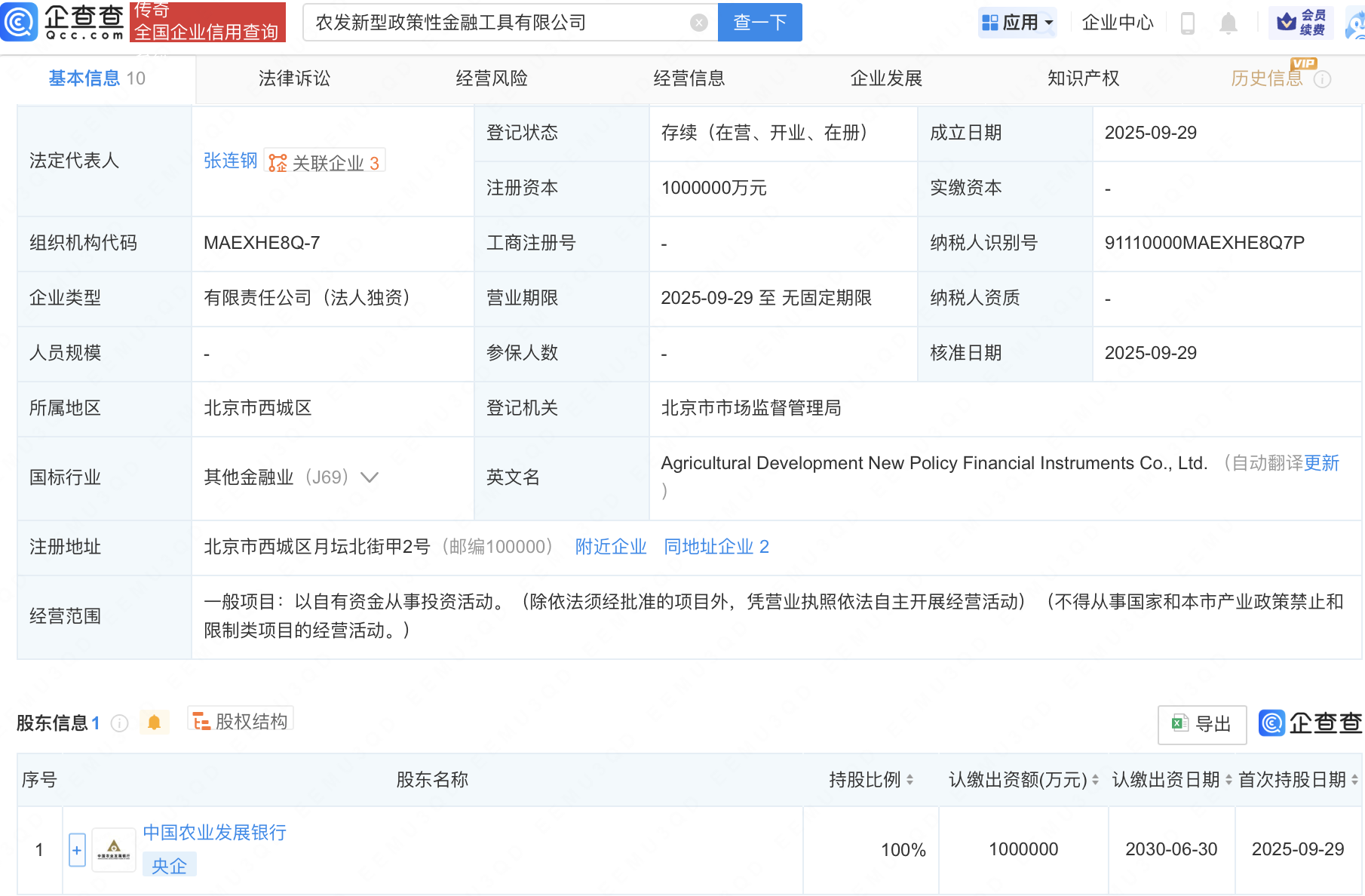This screenshot has height=896, width=1365.
Task: Open the mobile app phone icon
Action: click(x=1187, y=23)
